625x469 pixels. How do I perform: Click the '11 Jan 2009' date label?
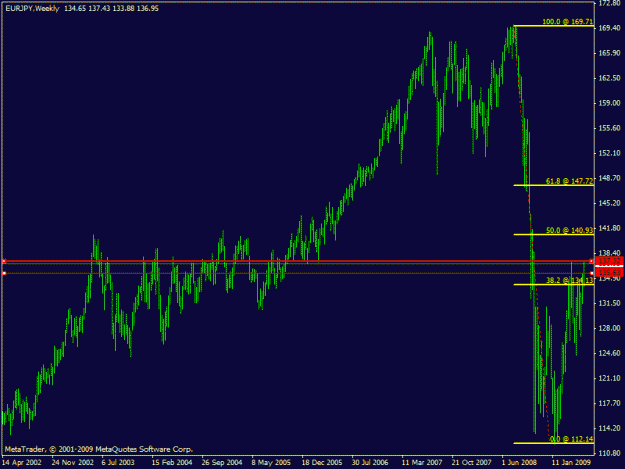click(571, 463)
